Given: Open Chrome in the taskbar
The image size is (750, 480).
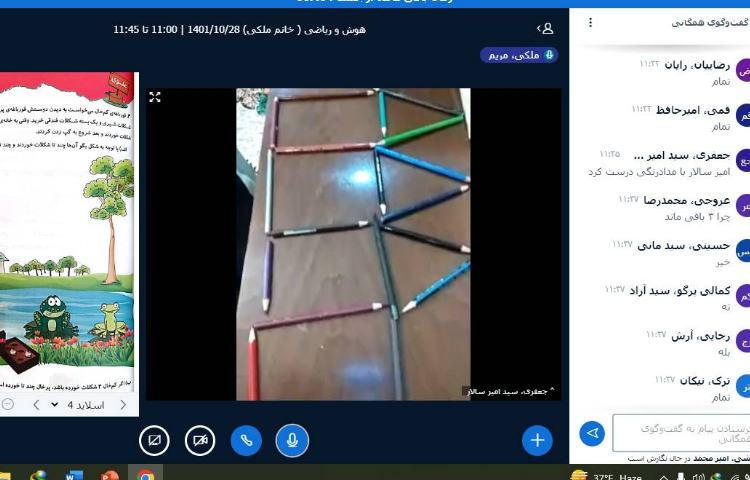Looking at the screenshot, I should point(146,474).
